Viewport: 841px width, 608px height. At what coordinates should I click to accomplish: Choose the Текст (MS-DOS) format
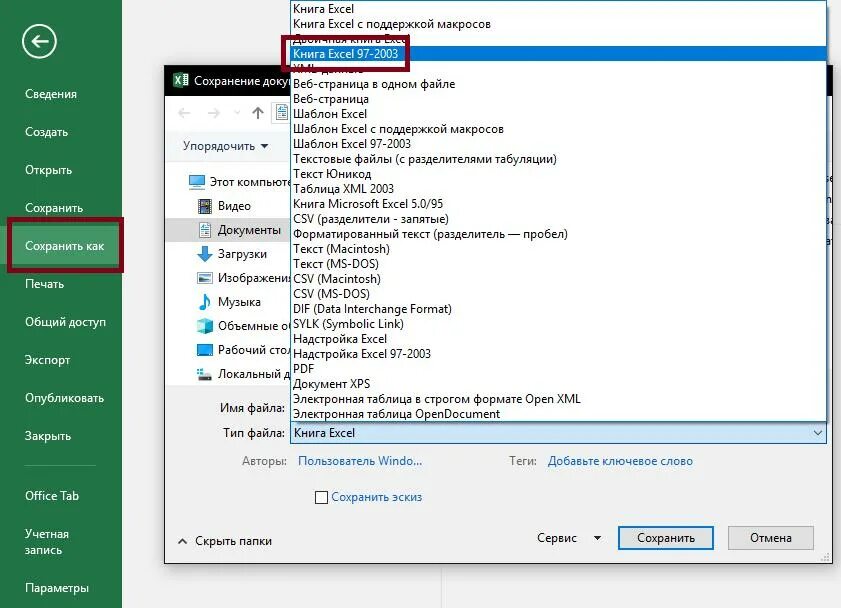pos(558,264)
